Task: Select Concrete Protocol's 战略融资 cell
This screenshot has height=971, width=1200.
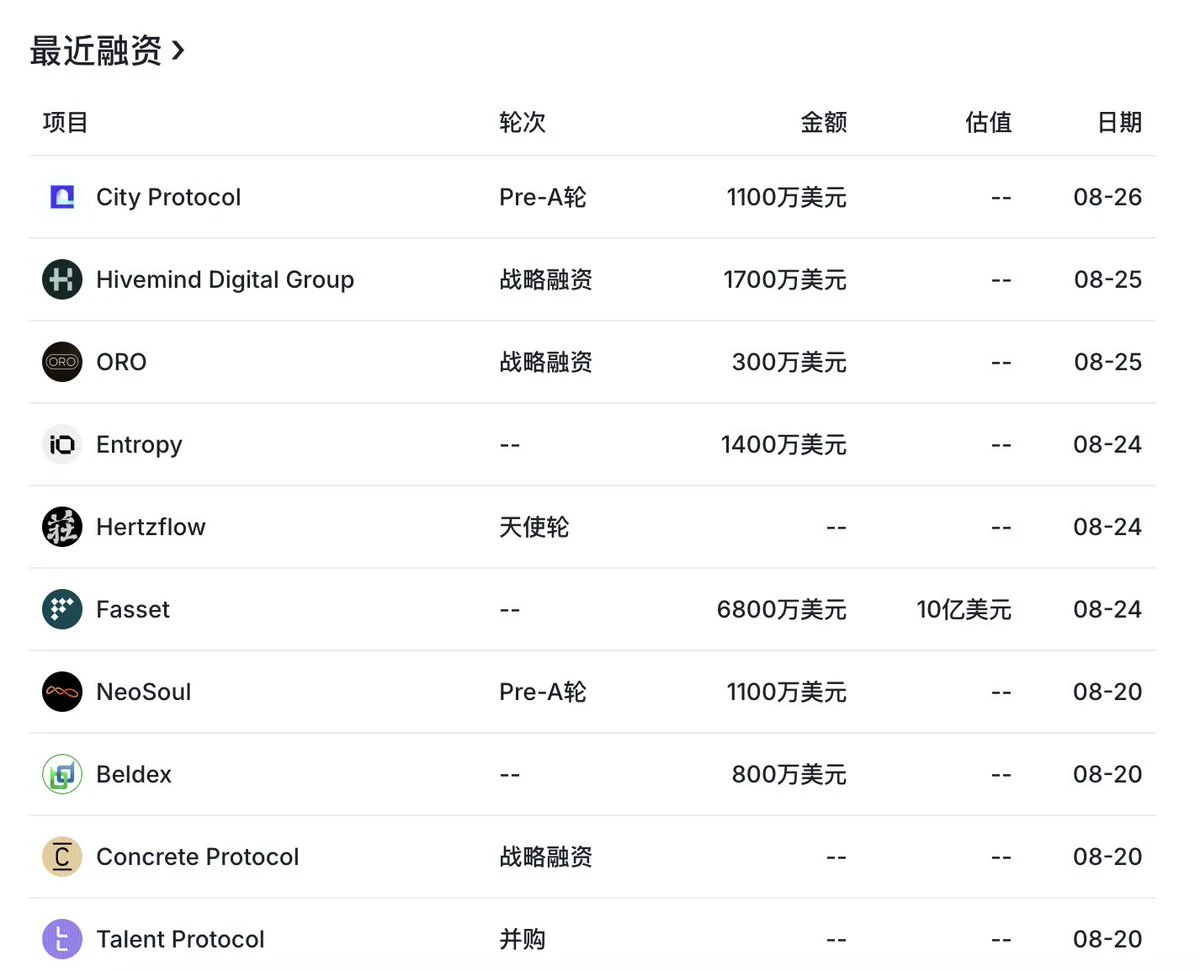Action: click(x=546, y=857)
